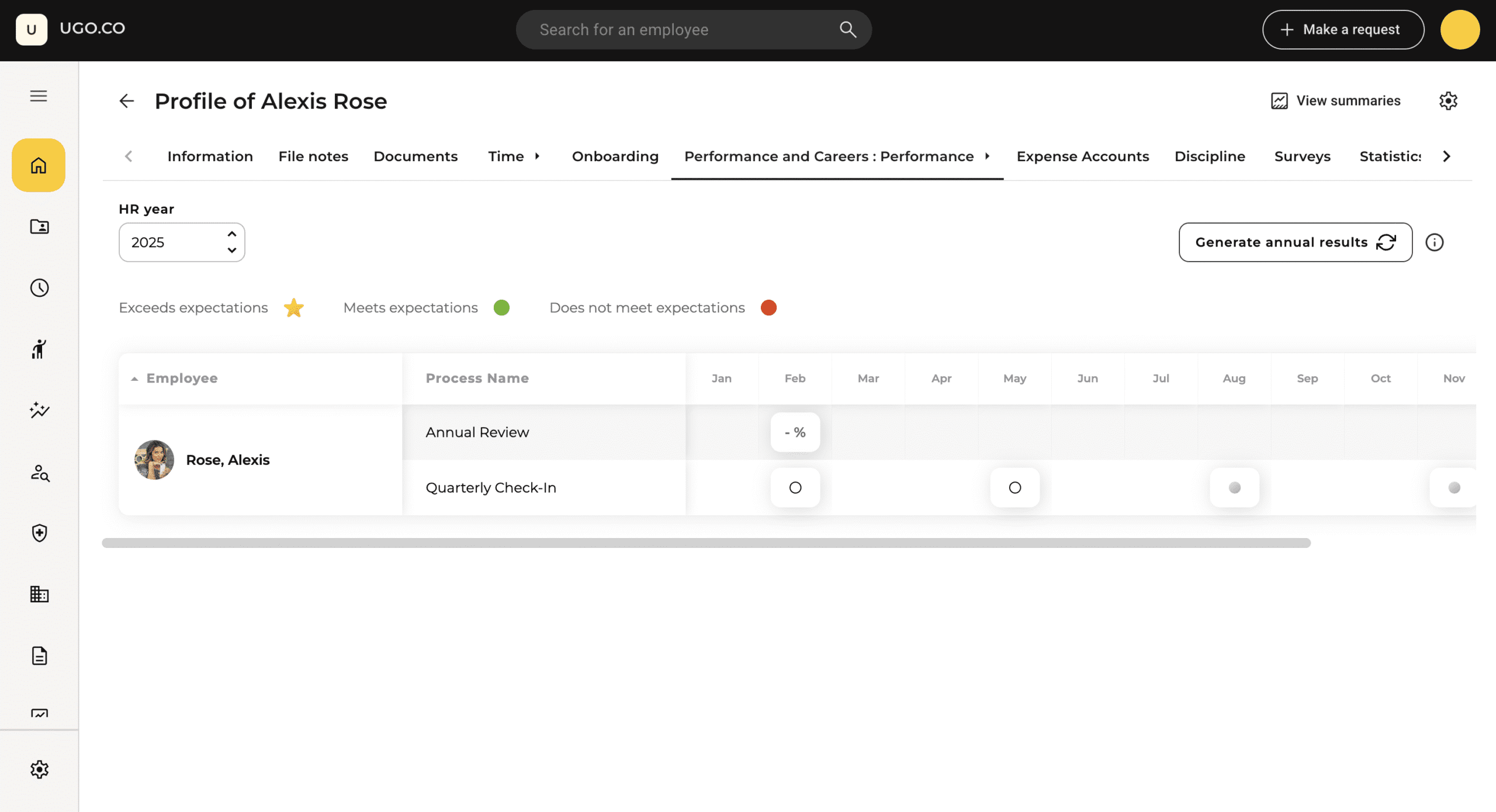The height and width of the screenshot is (812, 1496).
Task: Expand the Time tab submenu arrow
Action: 537,157
